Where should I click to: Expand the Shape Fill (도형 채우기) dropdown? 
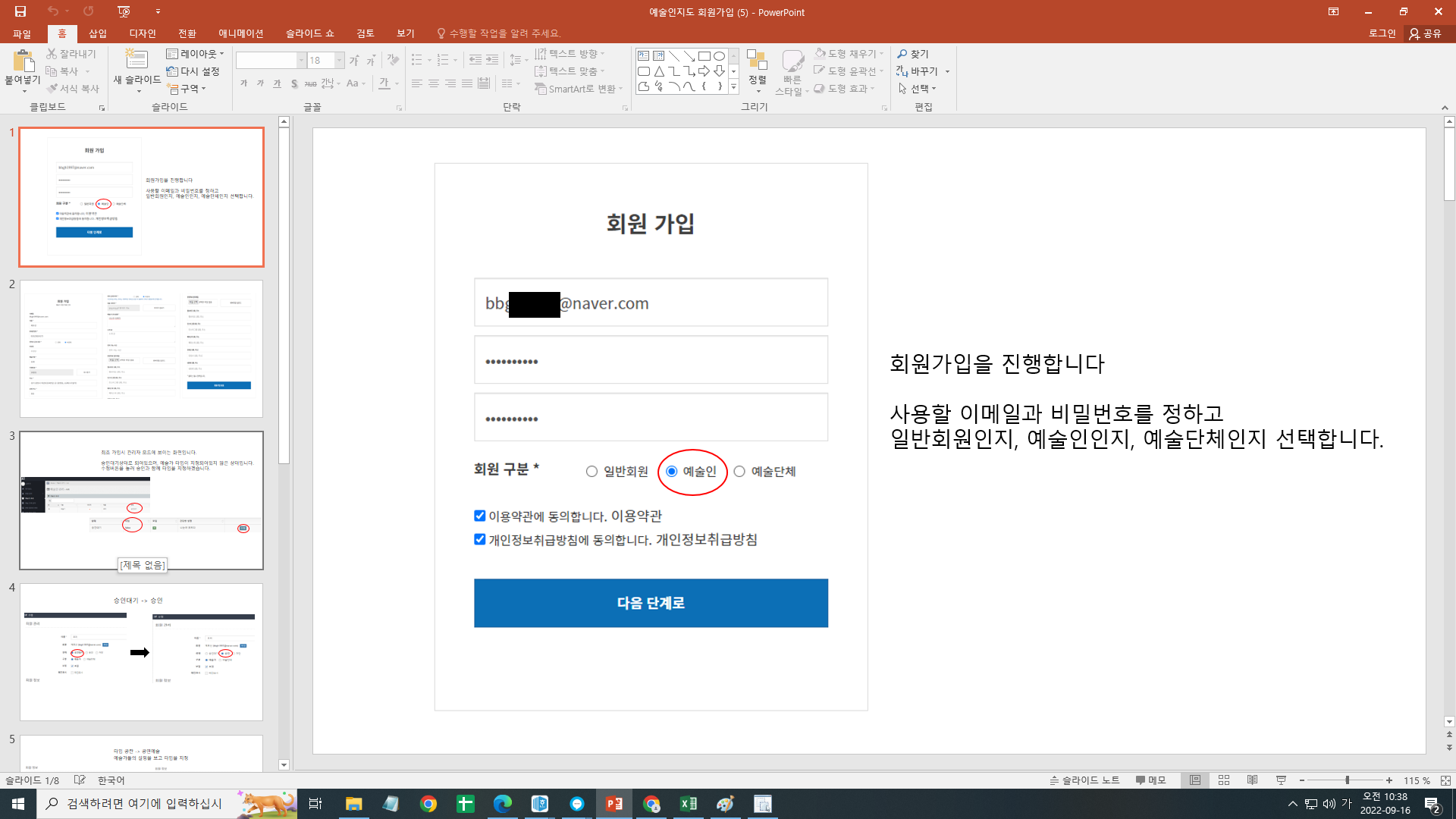(881, 54)
